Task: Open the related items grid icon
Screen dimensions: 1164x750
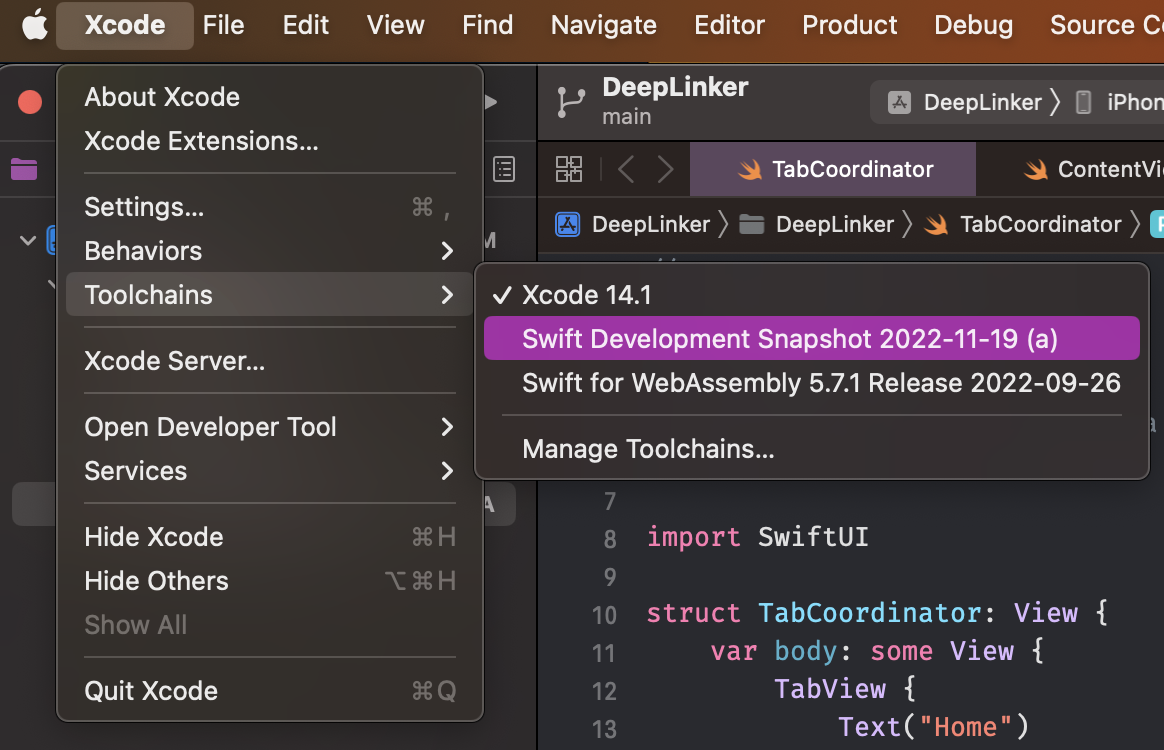Action: point(569,169)
